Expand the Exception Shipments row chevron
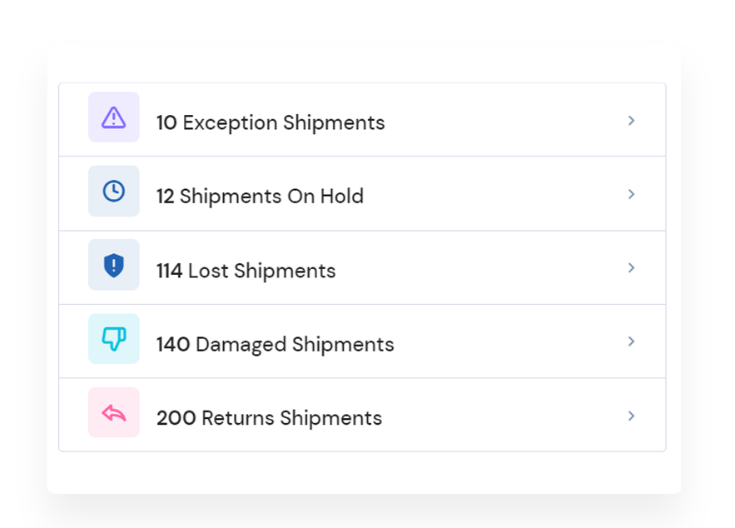This screenshot has width=735, height=528. coord(631,121)
